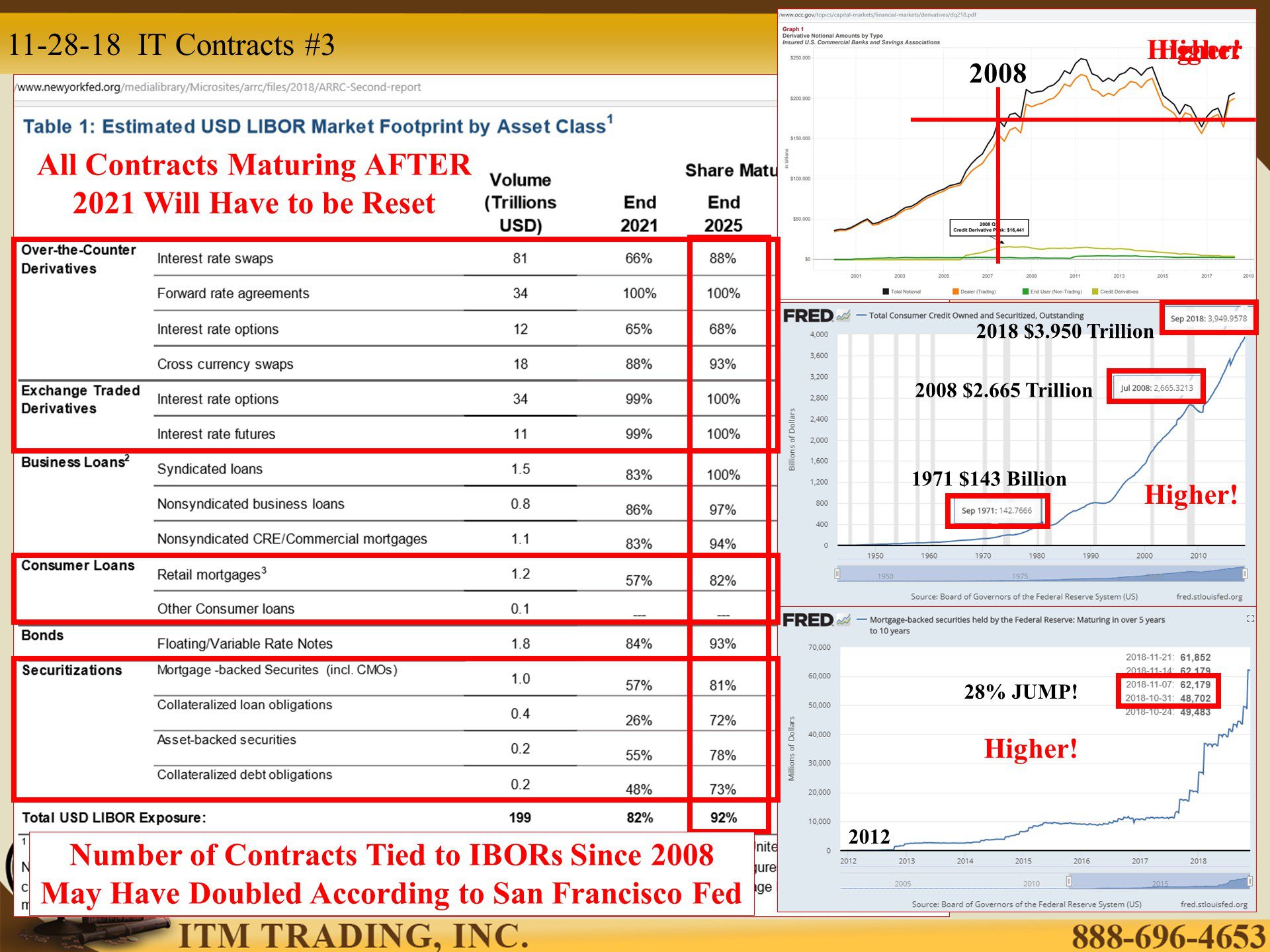Click the Interest rate futures row label

(216, 434)
